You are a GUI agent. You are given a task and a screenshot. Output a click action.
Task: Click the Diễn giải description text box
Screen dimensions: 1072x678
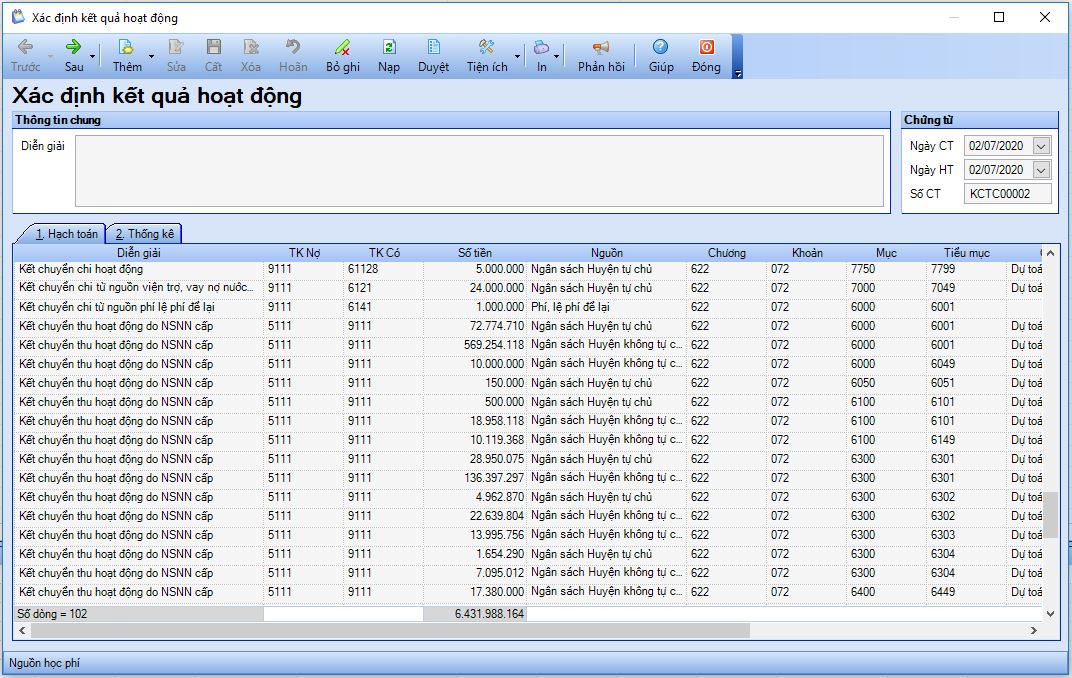pos(479,171)
